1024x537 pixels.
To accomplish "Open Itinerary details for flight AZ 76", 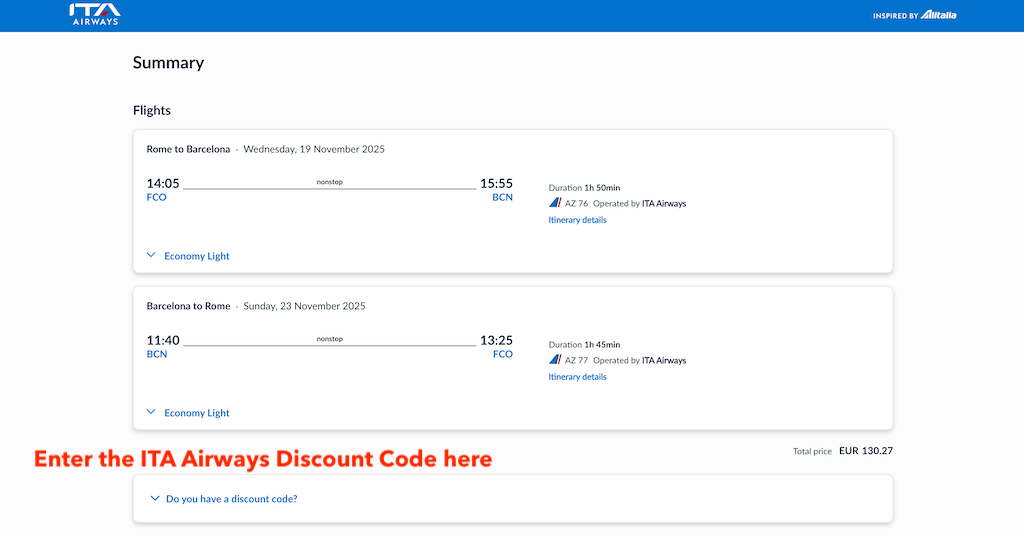I will pos(577,220).
